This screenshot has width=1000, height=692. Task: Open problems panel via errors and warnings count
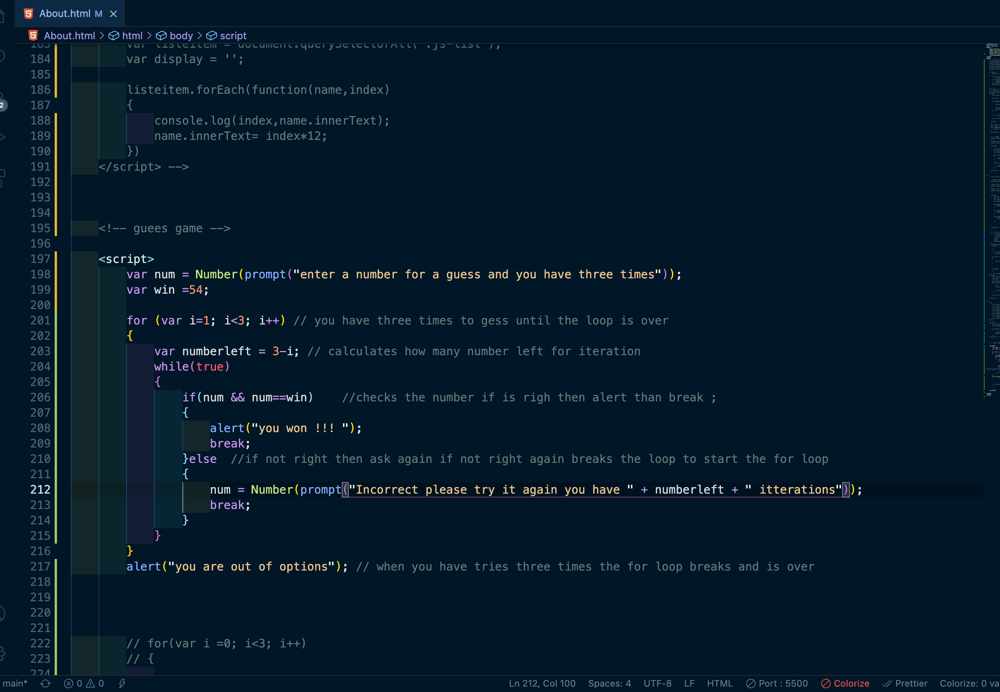tap(84, 683)
